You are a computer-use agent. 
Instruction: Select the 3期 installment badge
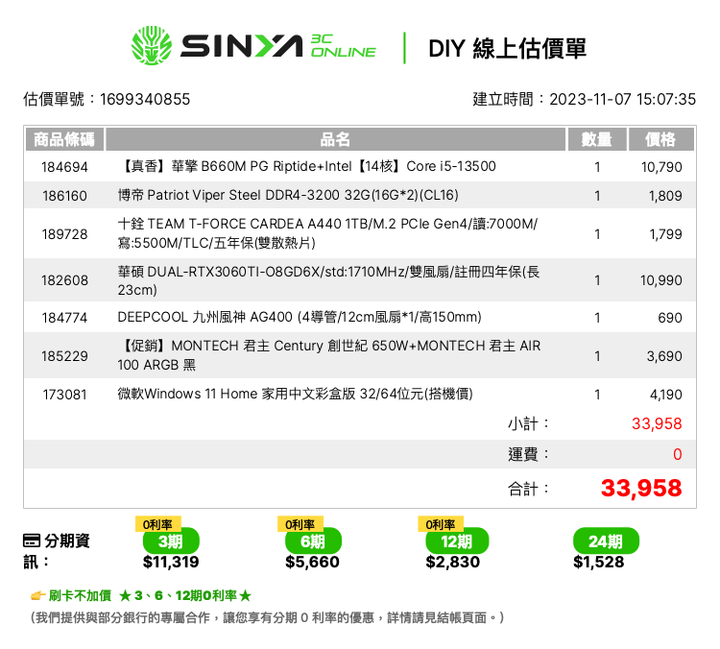171,541
